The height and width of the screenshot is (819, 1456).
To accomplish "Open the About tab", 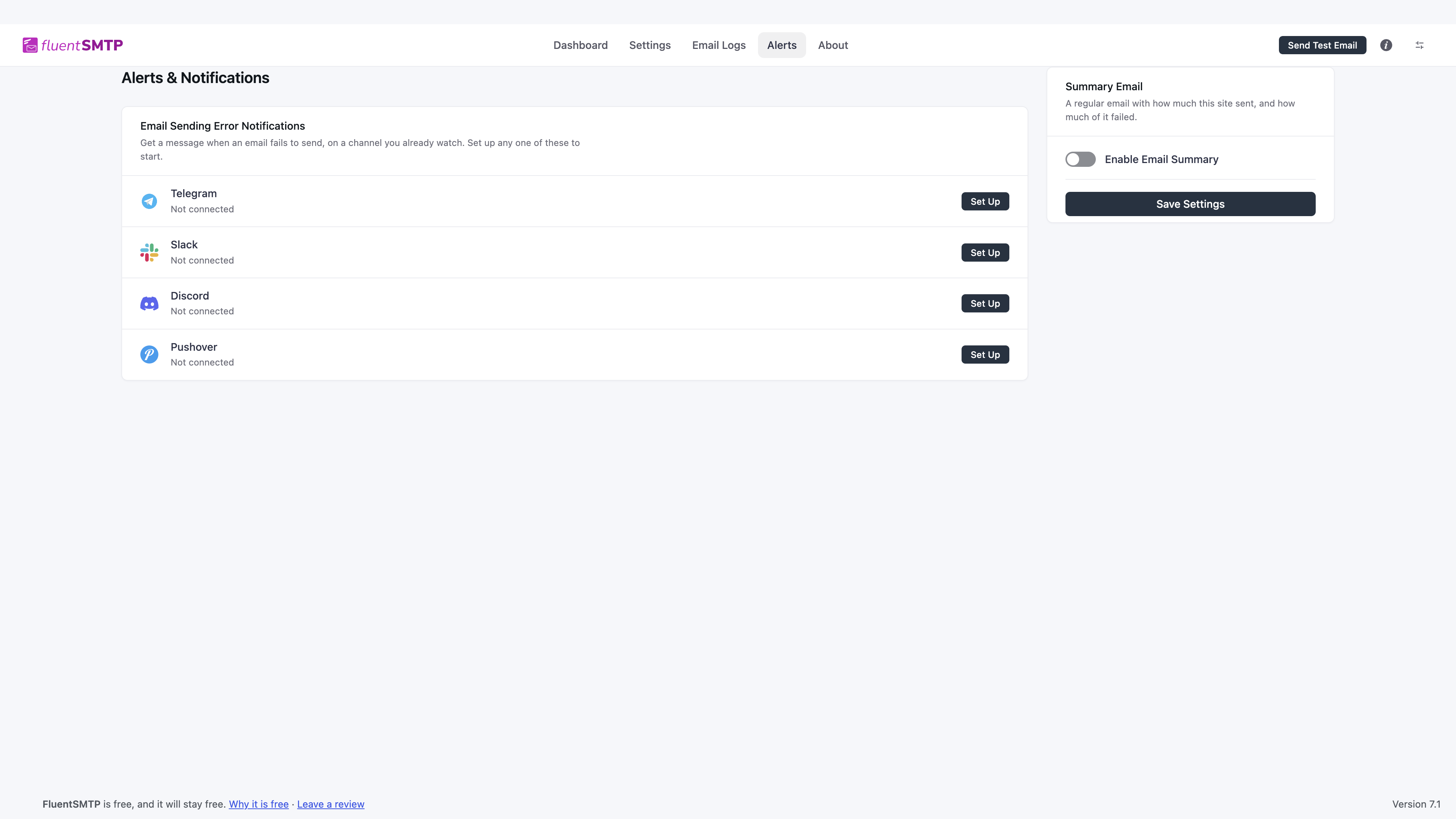I will tap(833, 45).
